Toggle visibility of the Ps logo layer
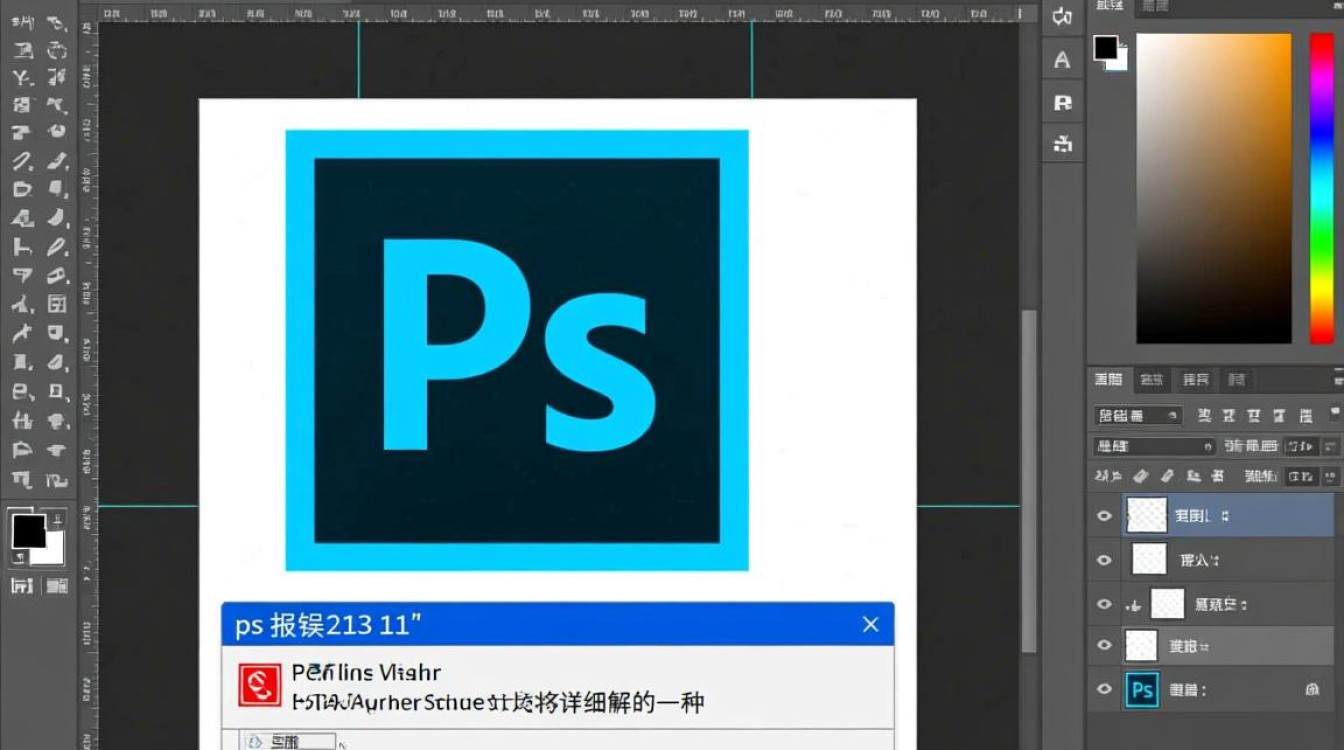 click(1104, 689)
